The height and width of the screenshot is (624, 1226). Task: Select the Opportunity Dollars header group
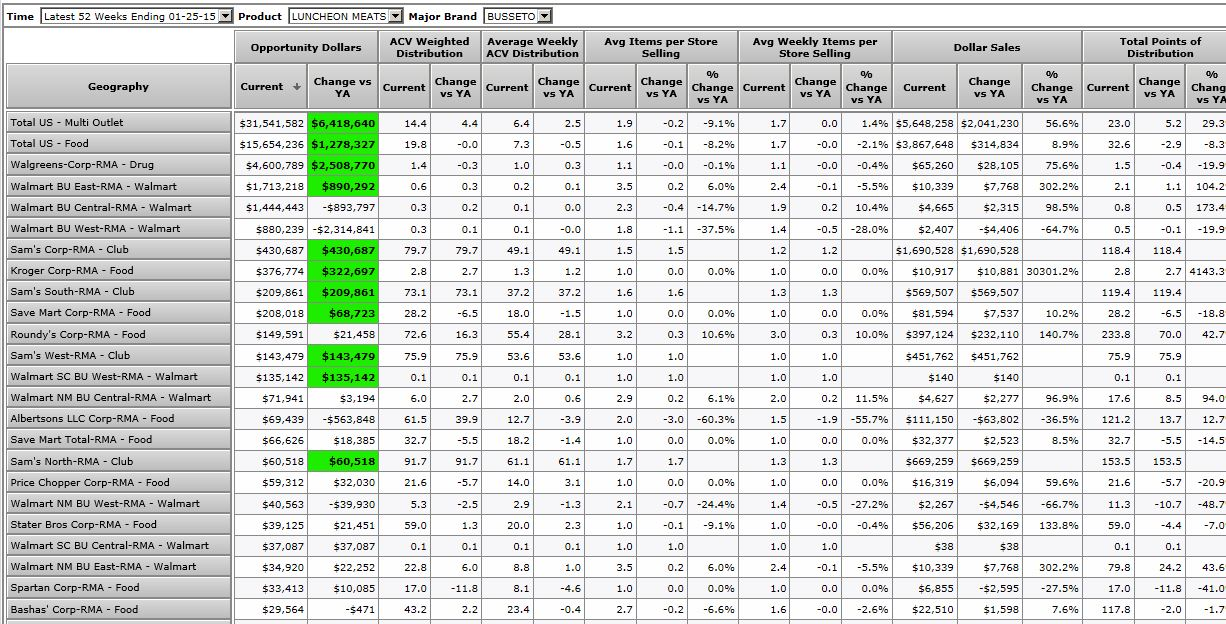[x=305, y=47]
